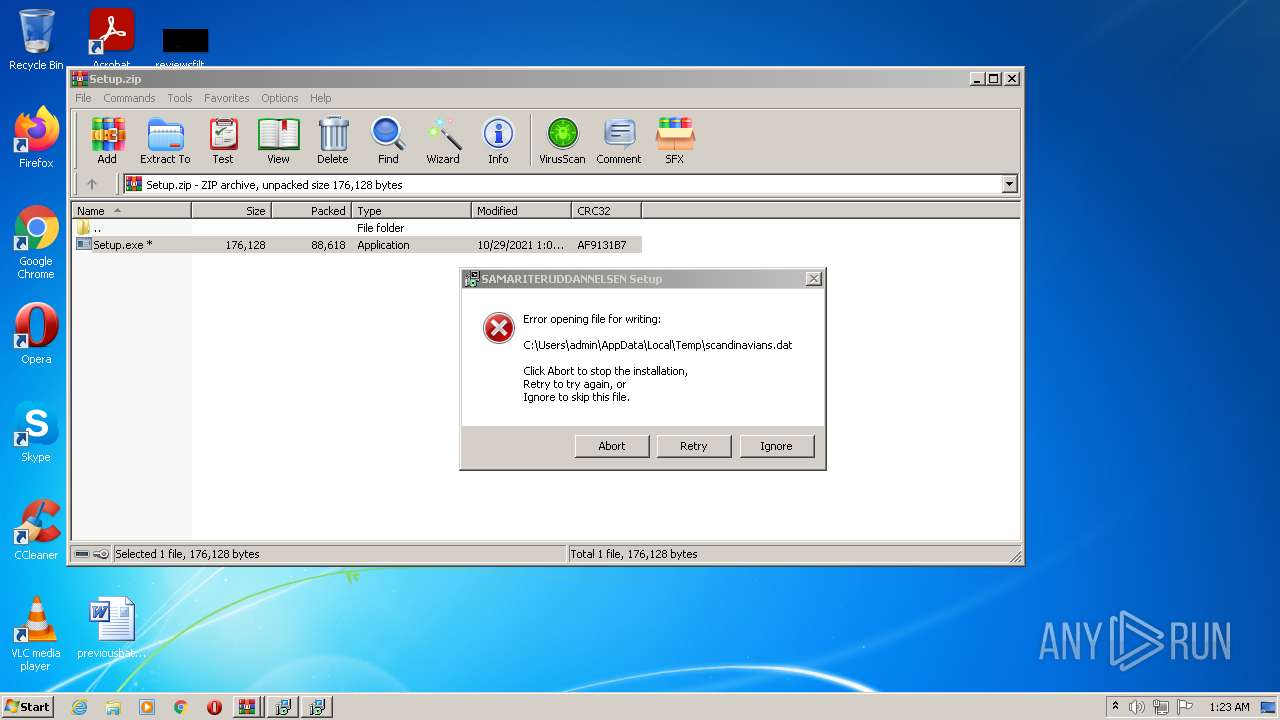Click the Add toolbar icon in WinRAR
Image resolution: width=1280 pixels, height=720 pixels.
click(107, 140)
